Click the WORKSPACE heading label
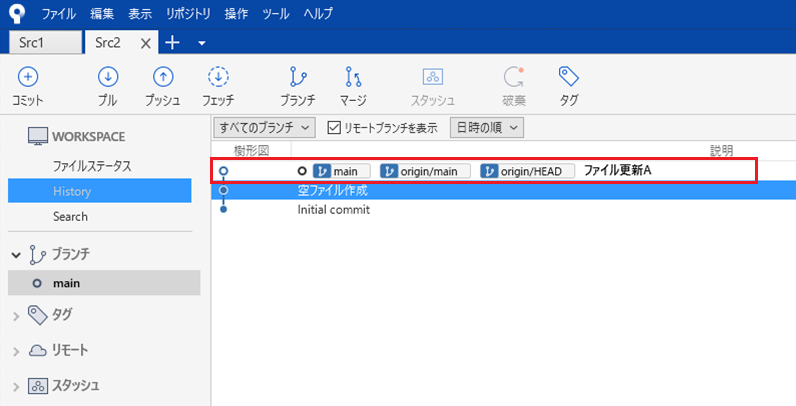The height and width of the screenshot is (406, 796). pos(88,137)
